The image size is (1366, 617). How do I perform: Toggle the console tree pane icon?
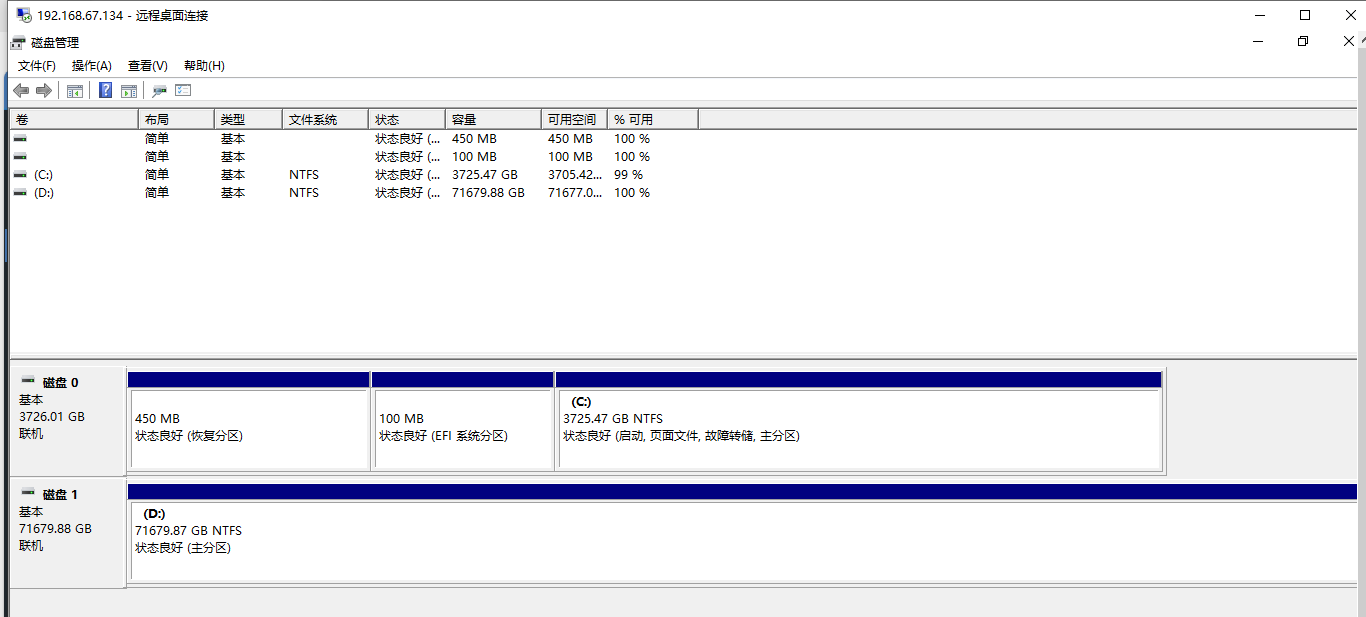75,91
